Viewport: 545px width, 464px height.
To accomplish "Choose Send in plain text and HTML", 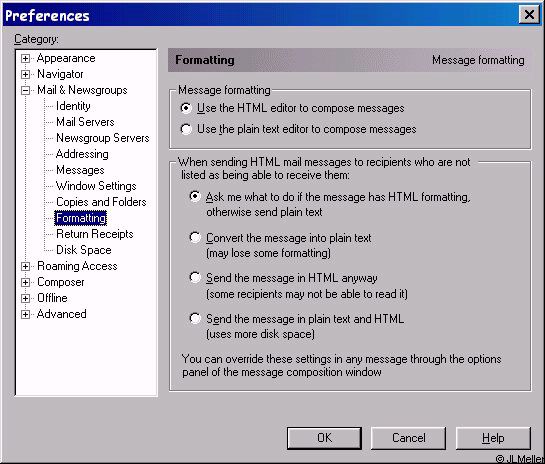I will [195, 318].
